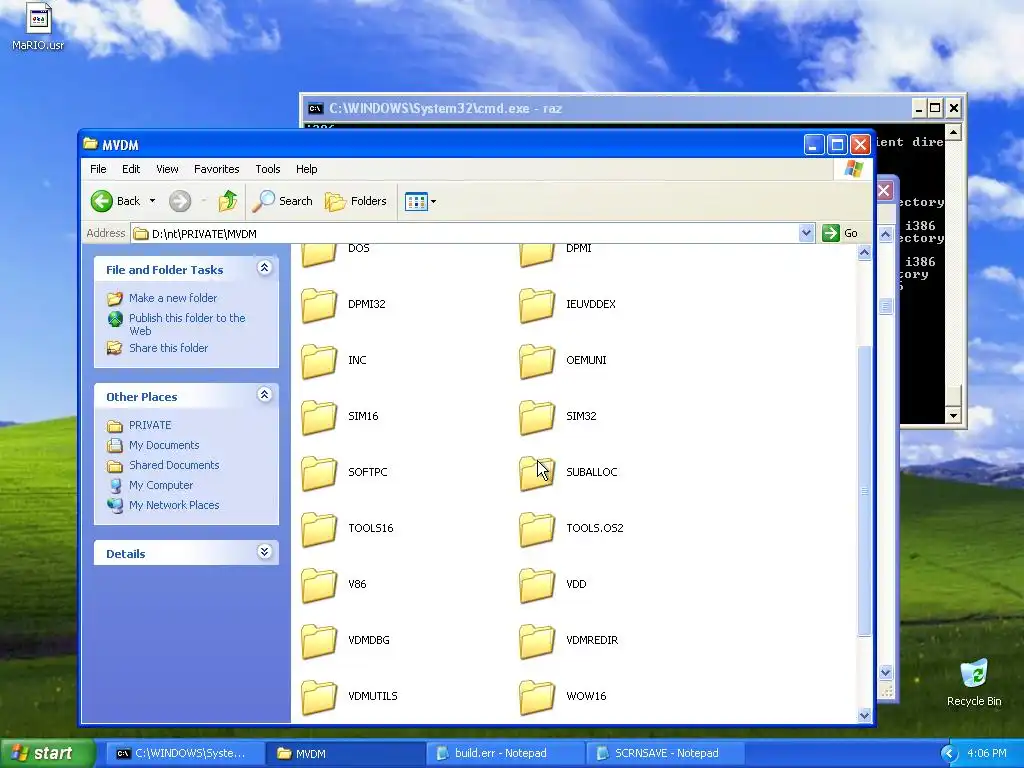Switch to SCRNSAVE Notepad taskbar button
Image resolution: width=1024 pixels, height=768 pixels.
665,753
